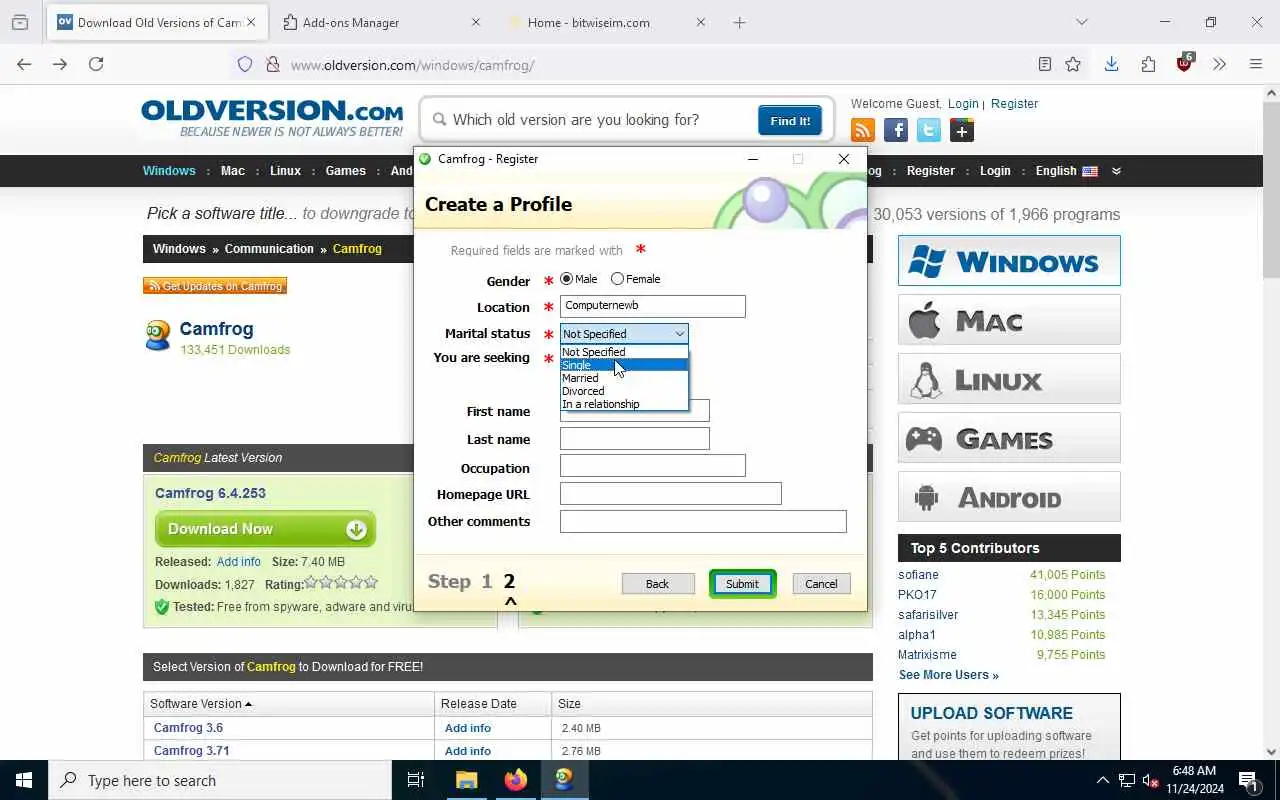Screen dimensions: 1280x800
Task: Collapse the Marital status combo box arrow
Action: (679, 334)
